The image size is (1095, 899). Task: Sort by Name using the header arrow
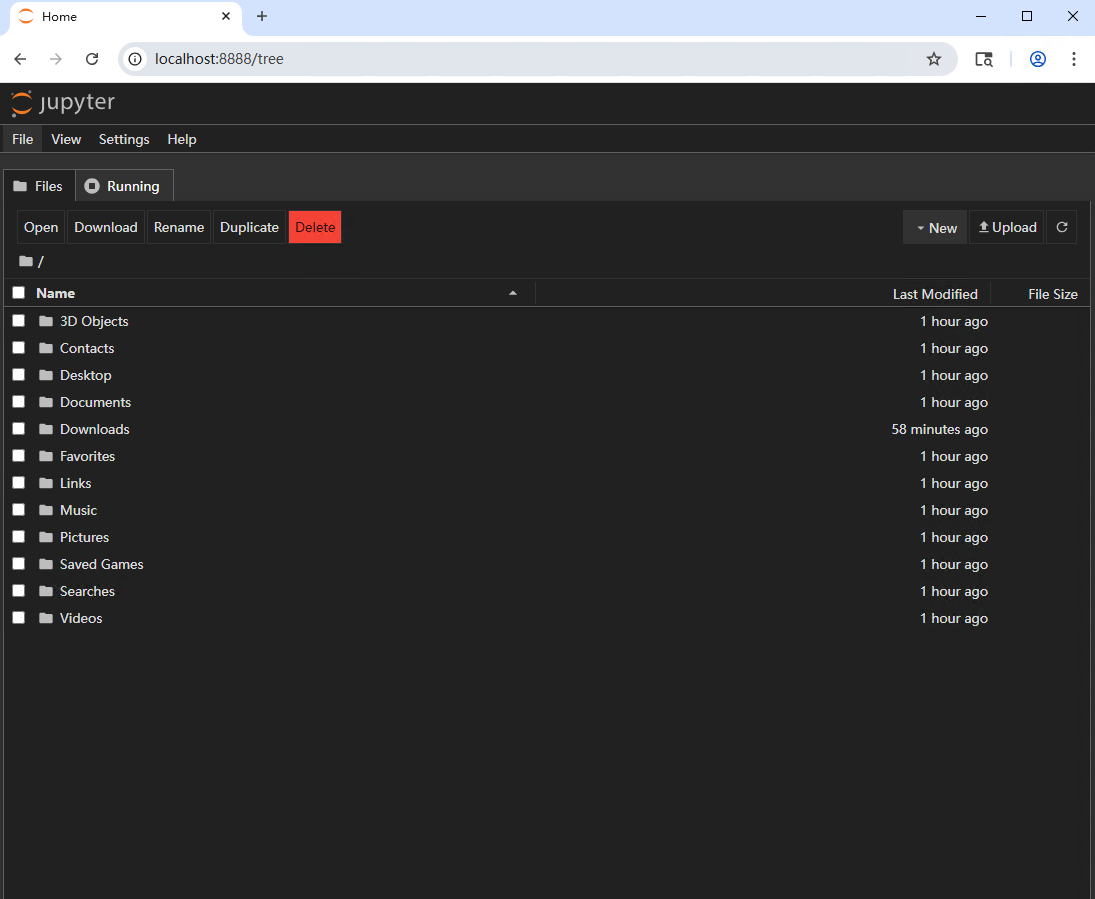click(513, 293)
